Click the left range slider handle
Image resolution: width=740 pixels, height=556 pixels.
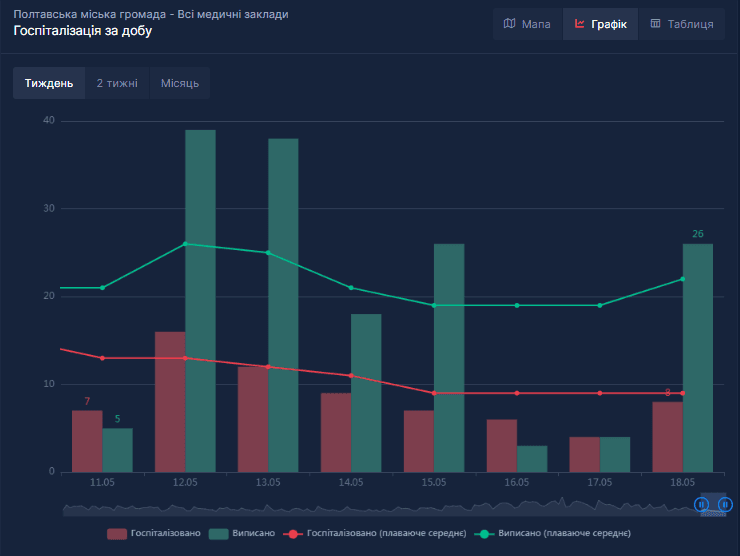[x=701, y=505]
